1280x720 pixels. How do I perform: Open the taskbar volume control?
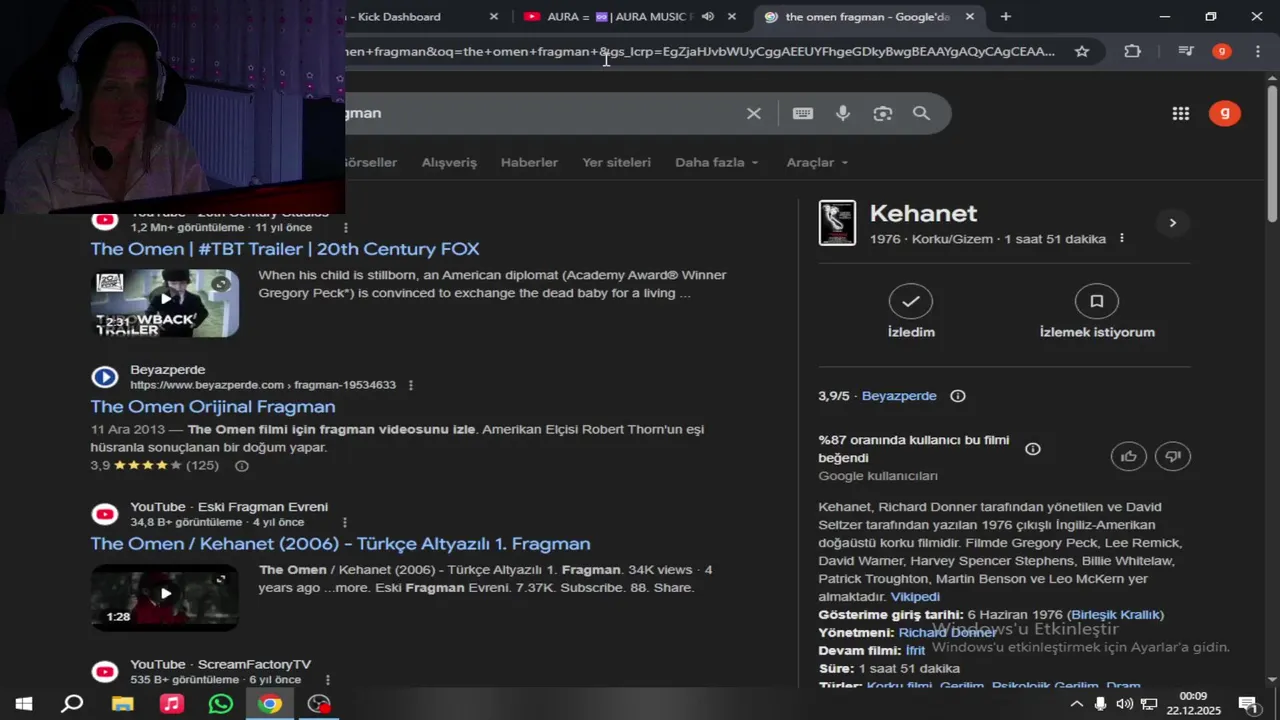pyautogui.click(x=1124, y=704)
